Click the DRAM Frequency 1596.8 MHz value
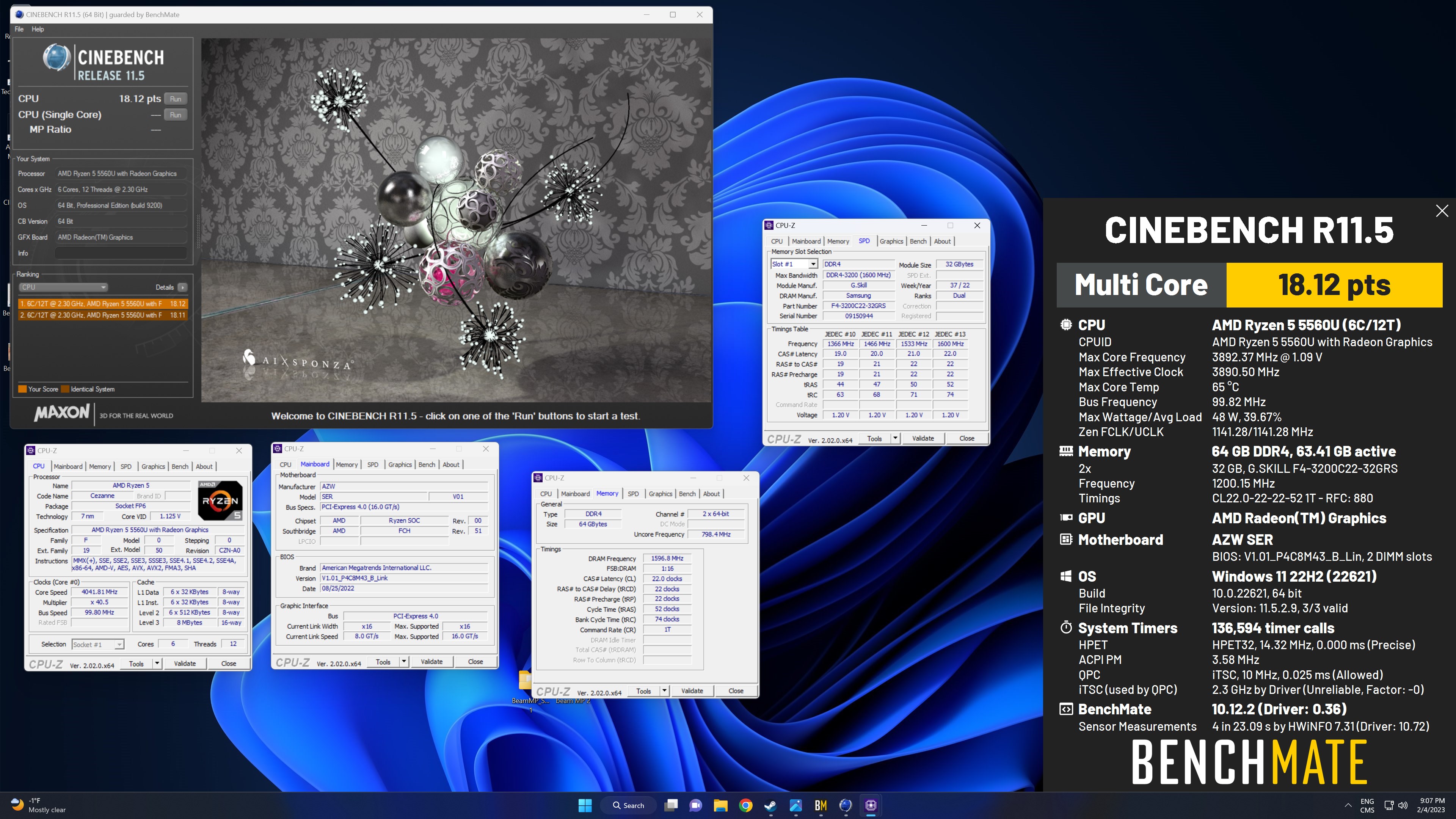This screenshot has height=819, width=1456. tap(667, 559)
